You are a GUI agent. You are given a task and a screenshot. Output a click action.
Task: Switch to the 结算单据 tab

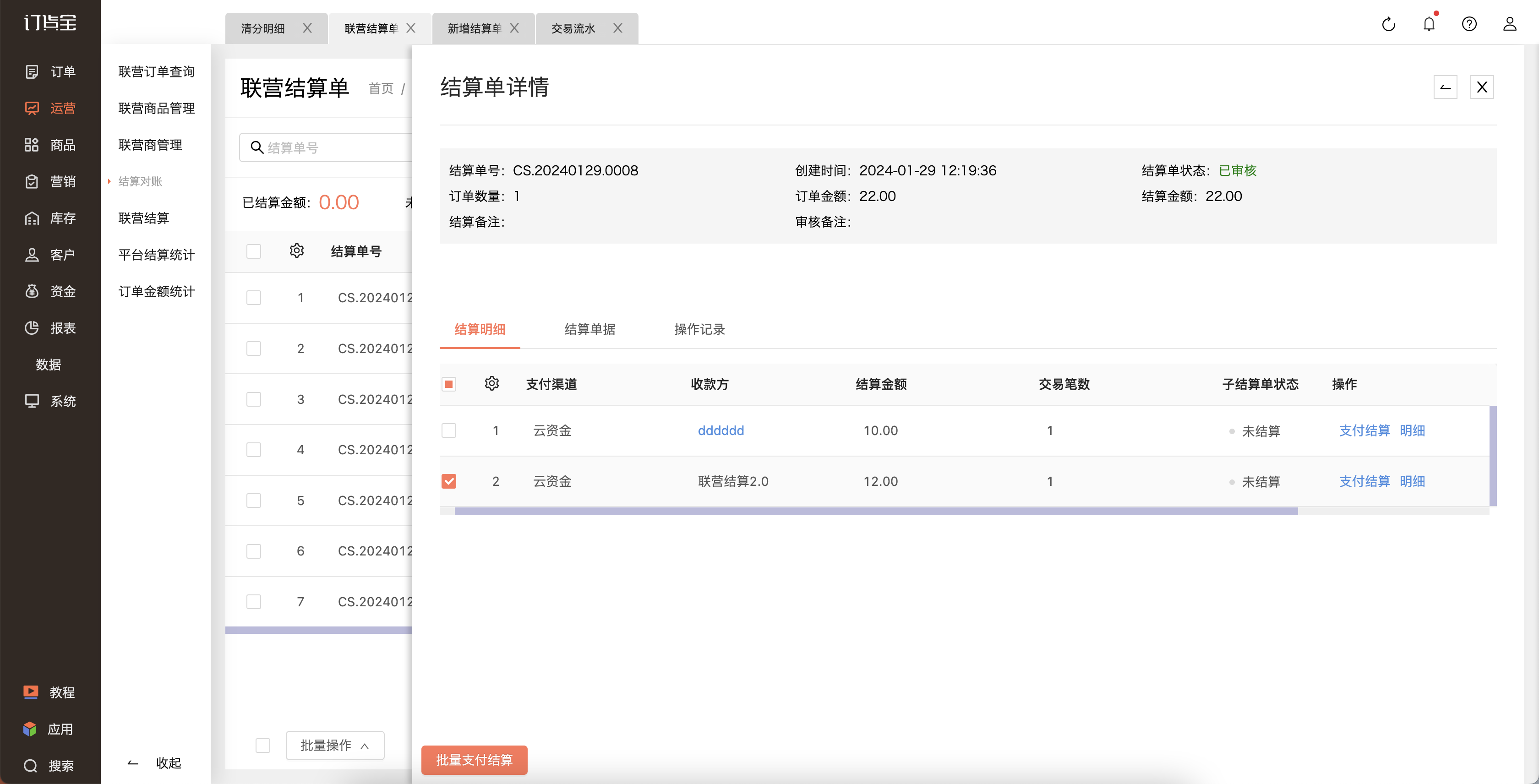[x=589, y=330]
